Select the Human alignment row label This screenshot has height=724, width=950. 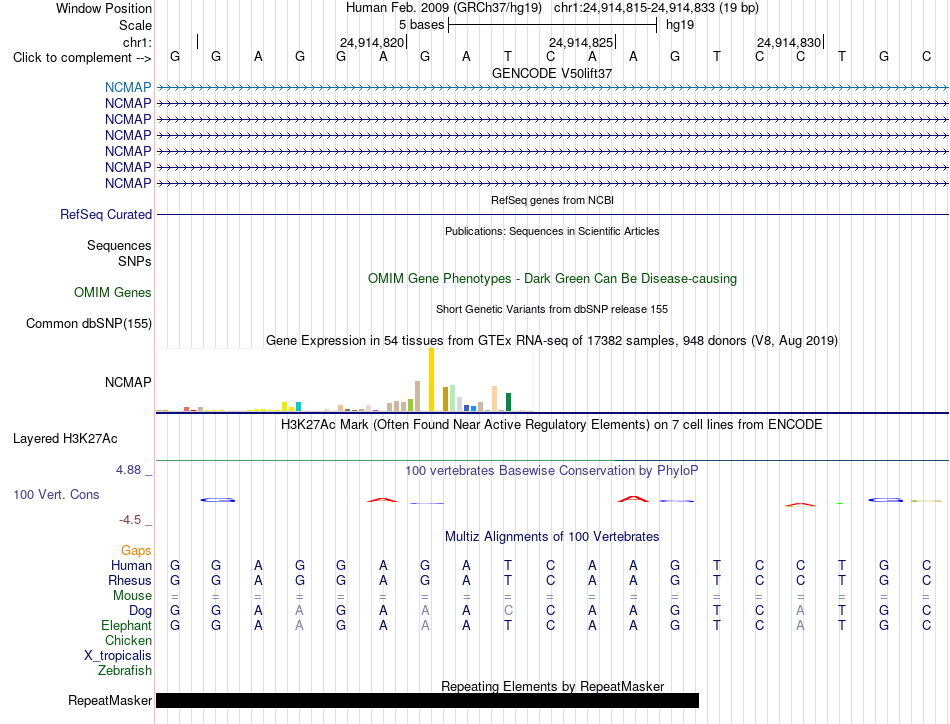[131, 565]
